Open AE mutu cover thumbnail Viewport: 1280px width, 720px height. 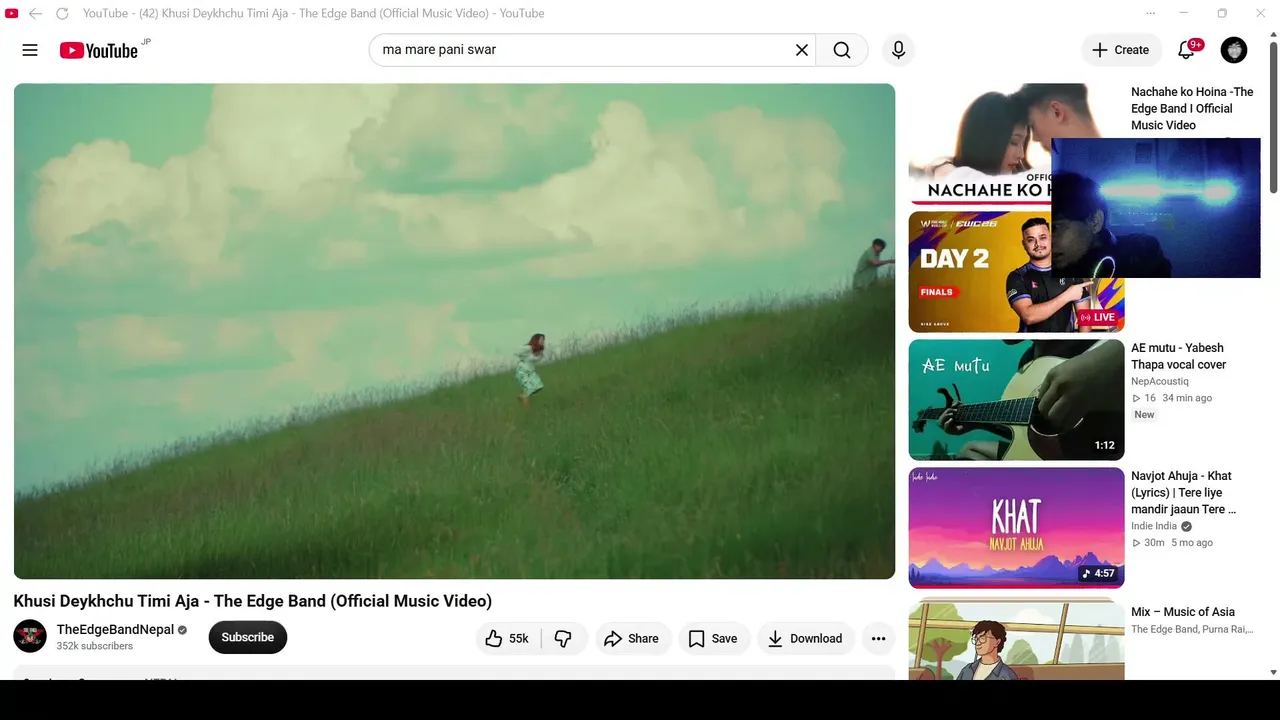point(1016,400)
